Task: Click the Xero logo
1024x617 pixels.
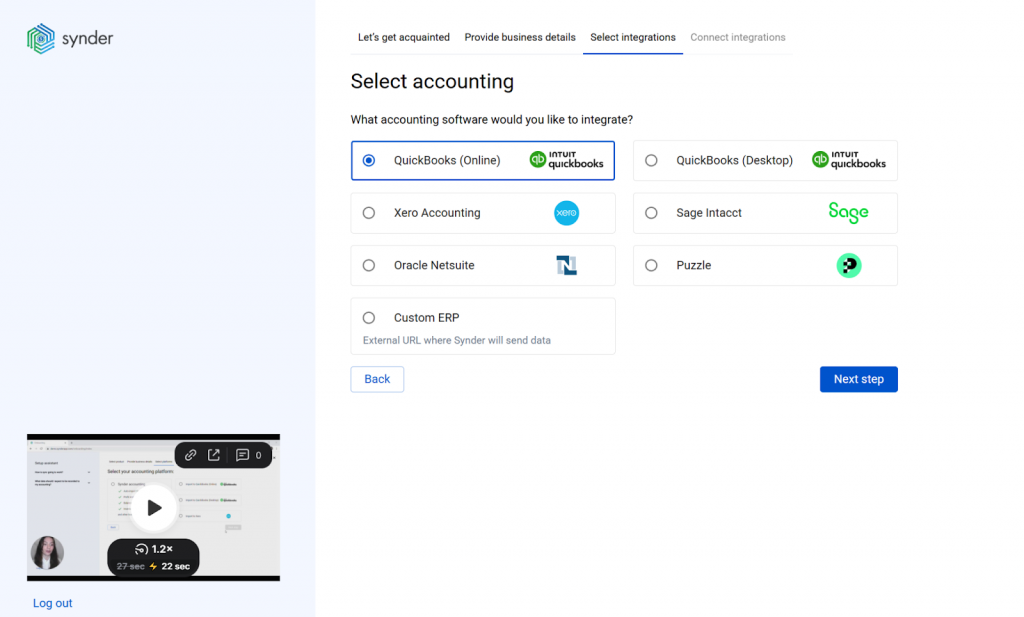Action: 566,213
